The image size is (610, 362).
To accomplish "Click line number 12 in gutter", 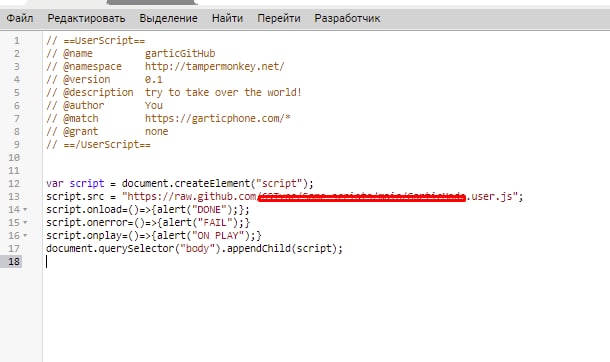I will (x=14, y=184).
